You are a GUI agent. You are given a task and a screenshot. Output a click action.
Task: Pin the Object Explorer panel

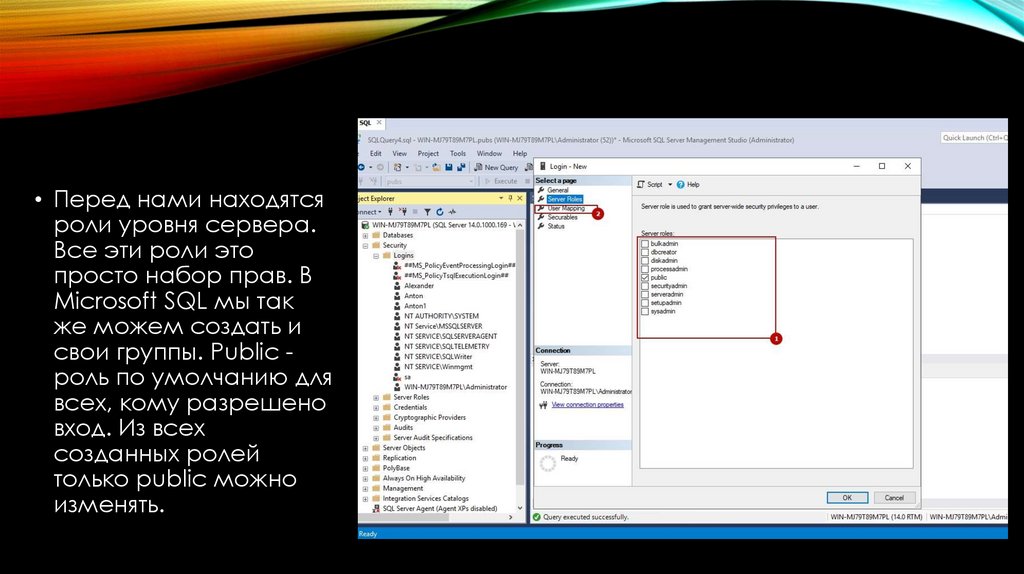tap(510, 199)
